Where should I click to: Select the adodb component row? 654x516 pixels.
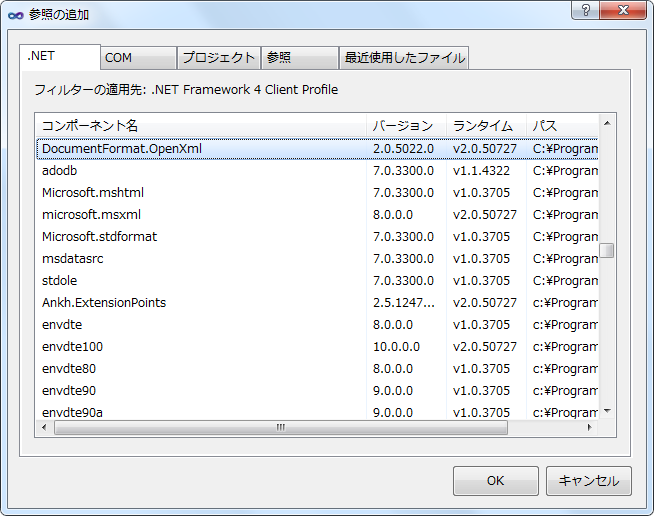(x=60, y=171)
